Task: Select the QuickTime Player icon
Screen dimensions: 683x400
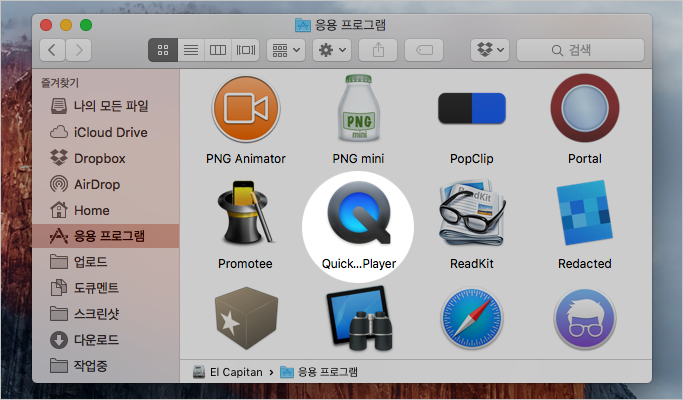Action: point(359,212)
